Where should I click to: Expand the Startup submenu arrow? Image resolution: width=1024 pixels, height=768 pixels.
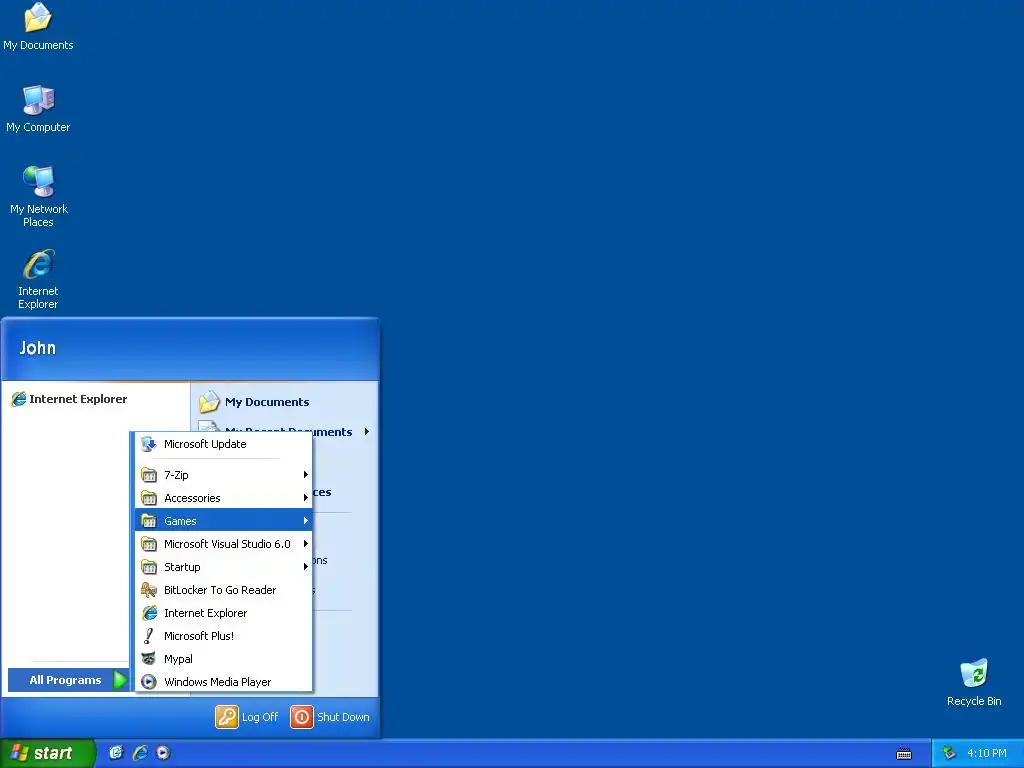305,567
